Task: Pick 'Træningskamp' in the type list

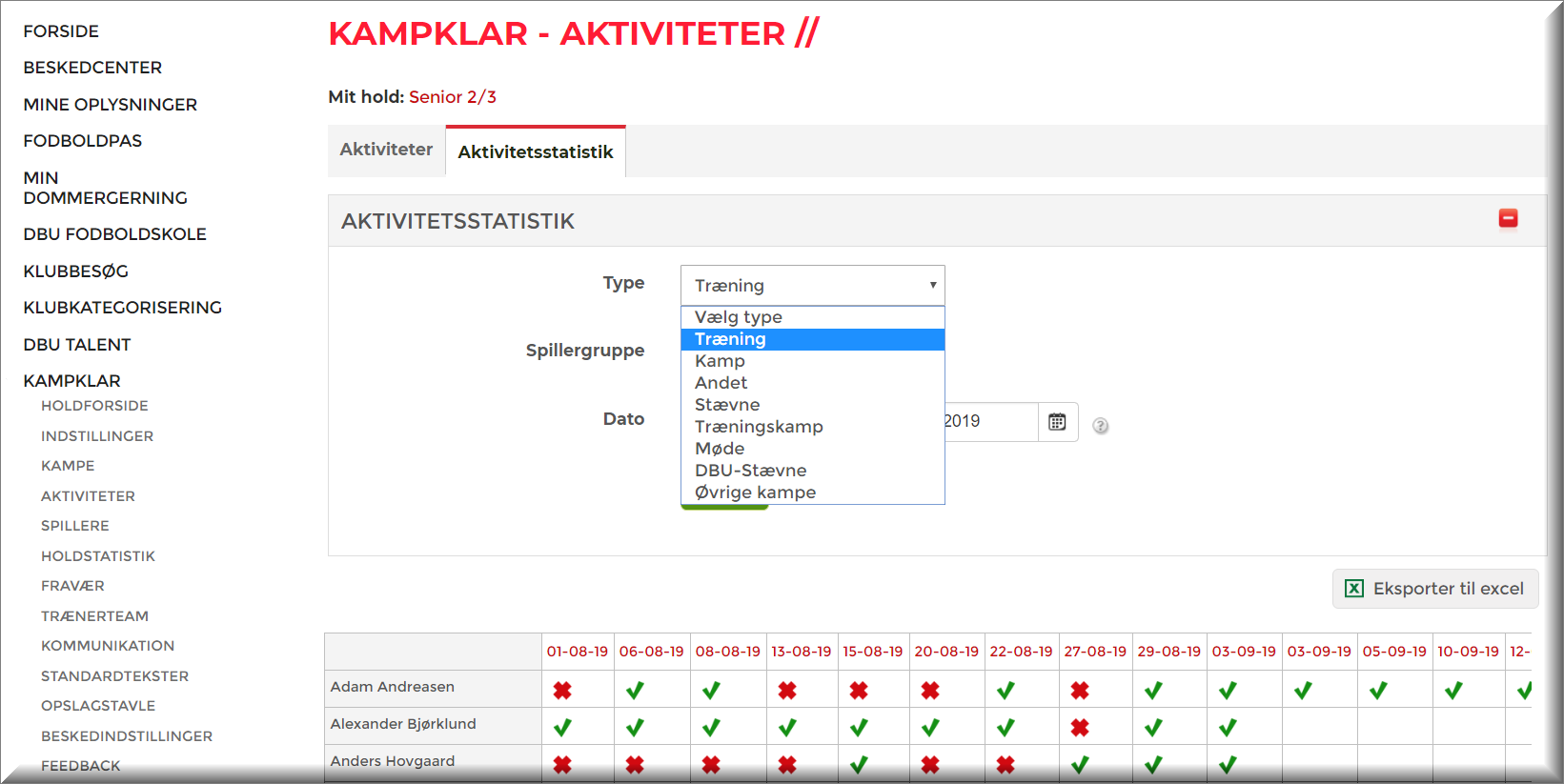Action: click(813, 427)
